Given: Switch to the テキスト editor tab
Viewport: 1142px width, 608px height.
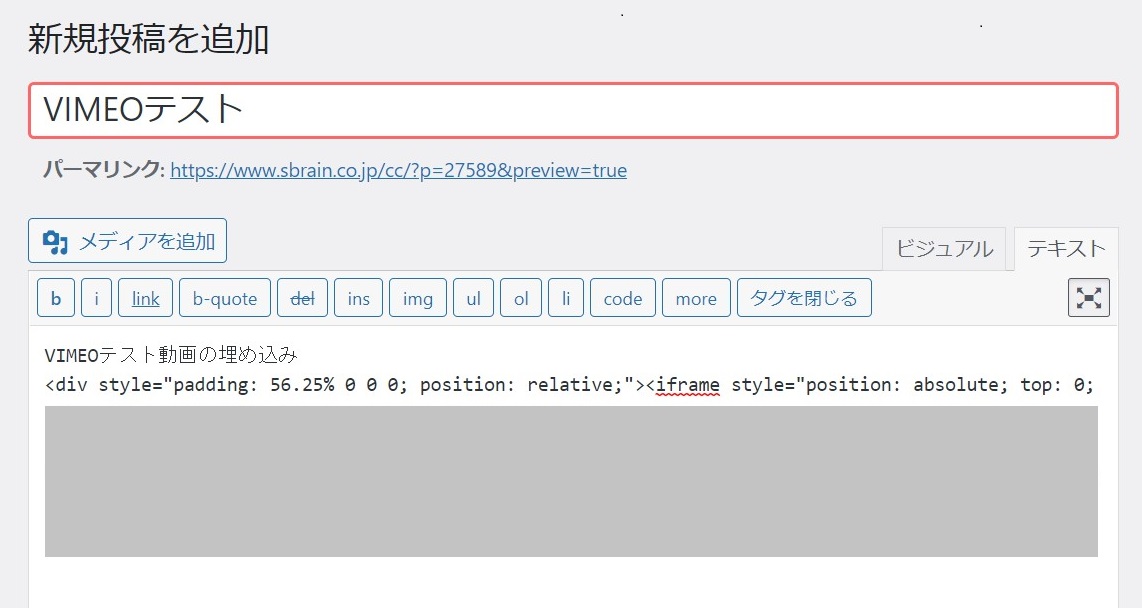Looking at the screenshot, I should click(1066, 249).
